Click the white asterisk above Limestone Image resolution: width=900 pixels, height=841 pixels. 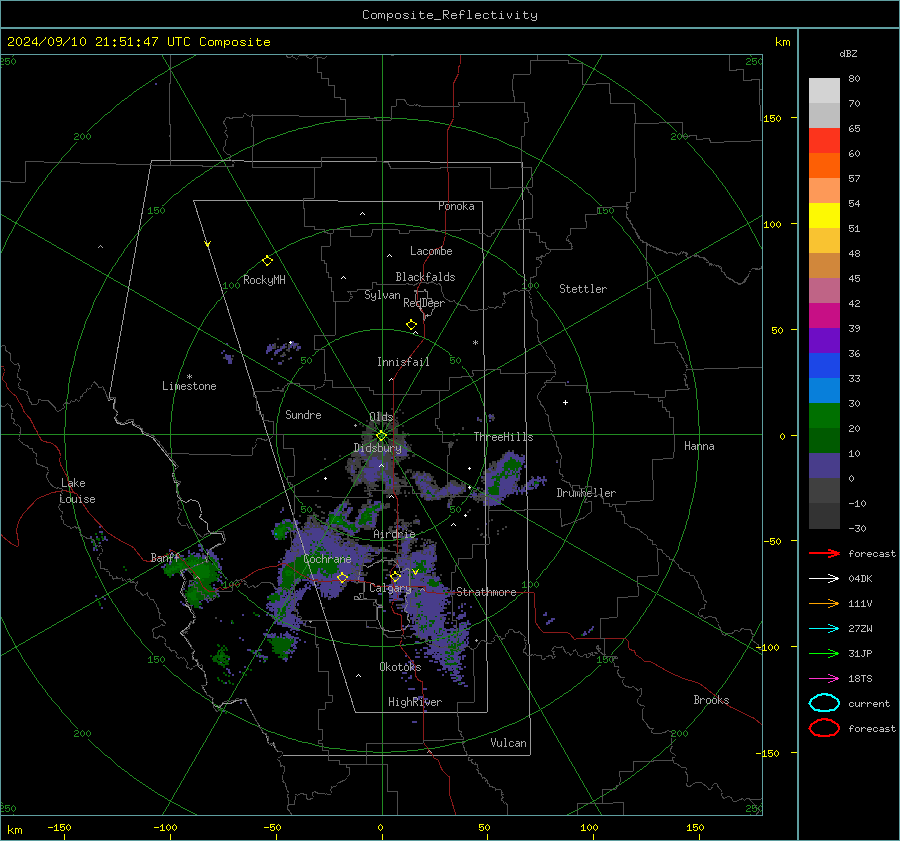click(x=189, y=377)
